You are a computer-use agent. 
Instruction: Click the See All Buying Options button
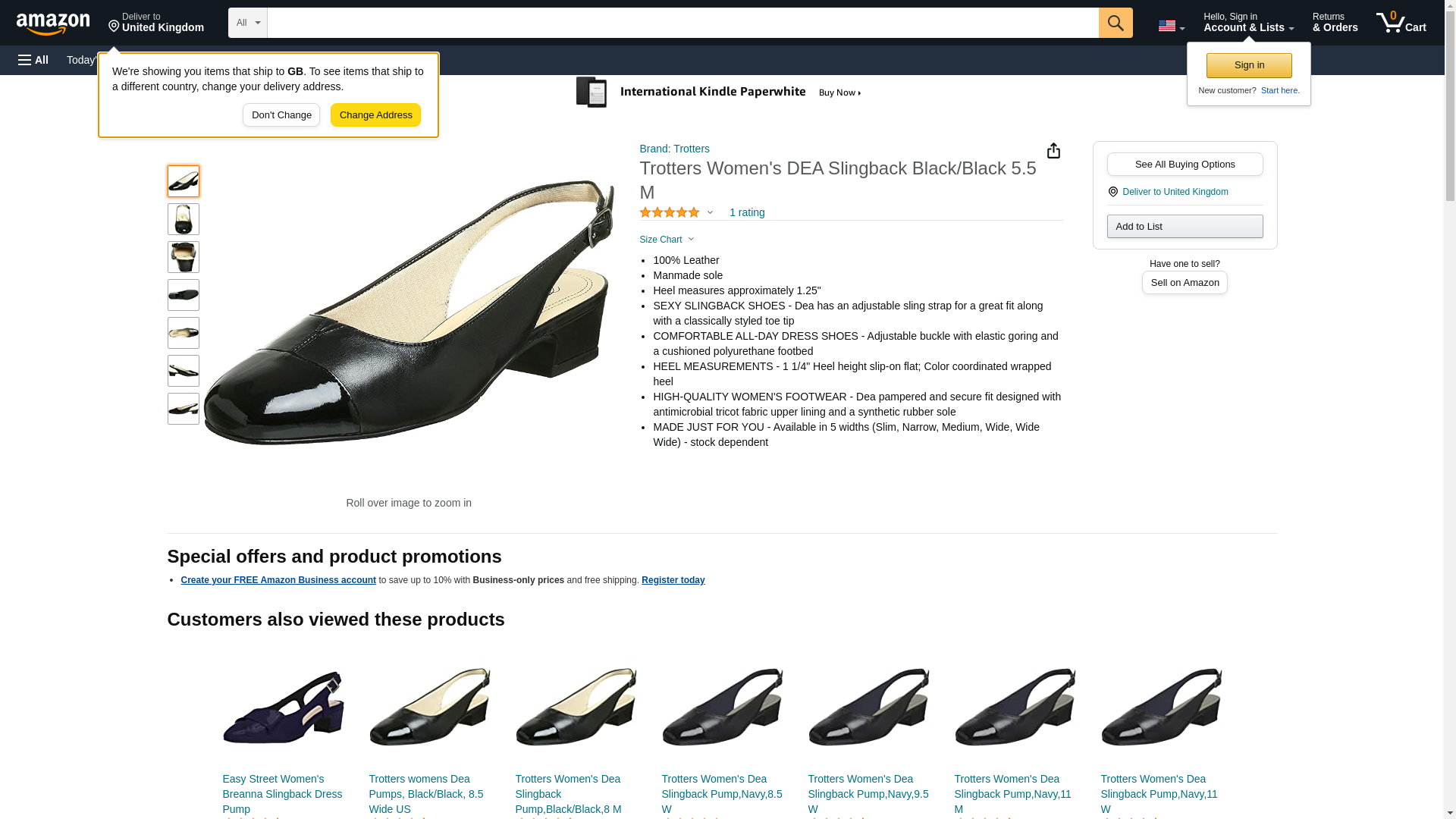click(1185, 165)
